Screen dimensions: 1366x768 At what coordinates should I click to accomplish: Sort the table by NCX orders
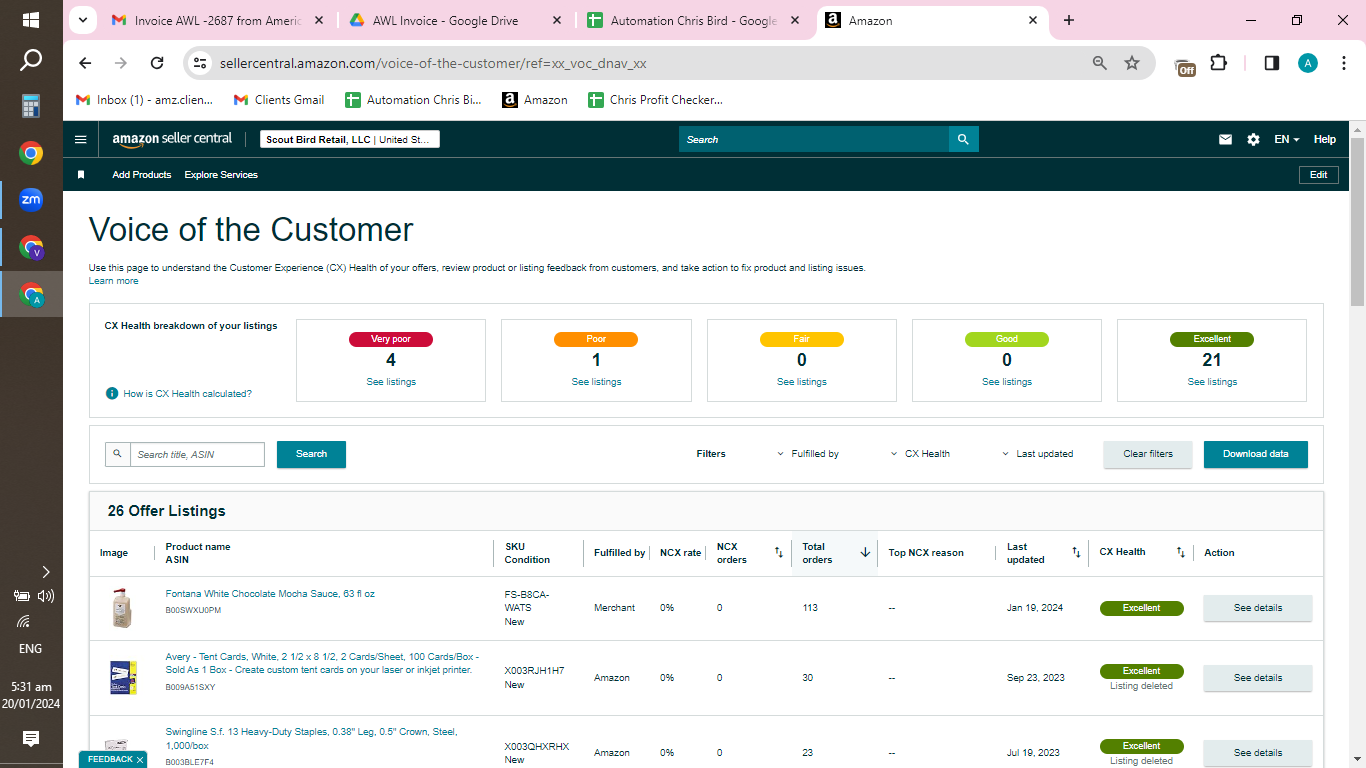coord(778,552)
